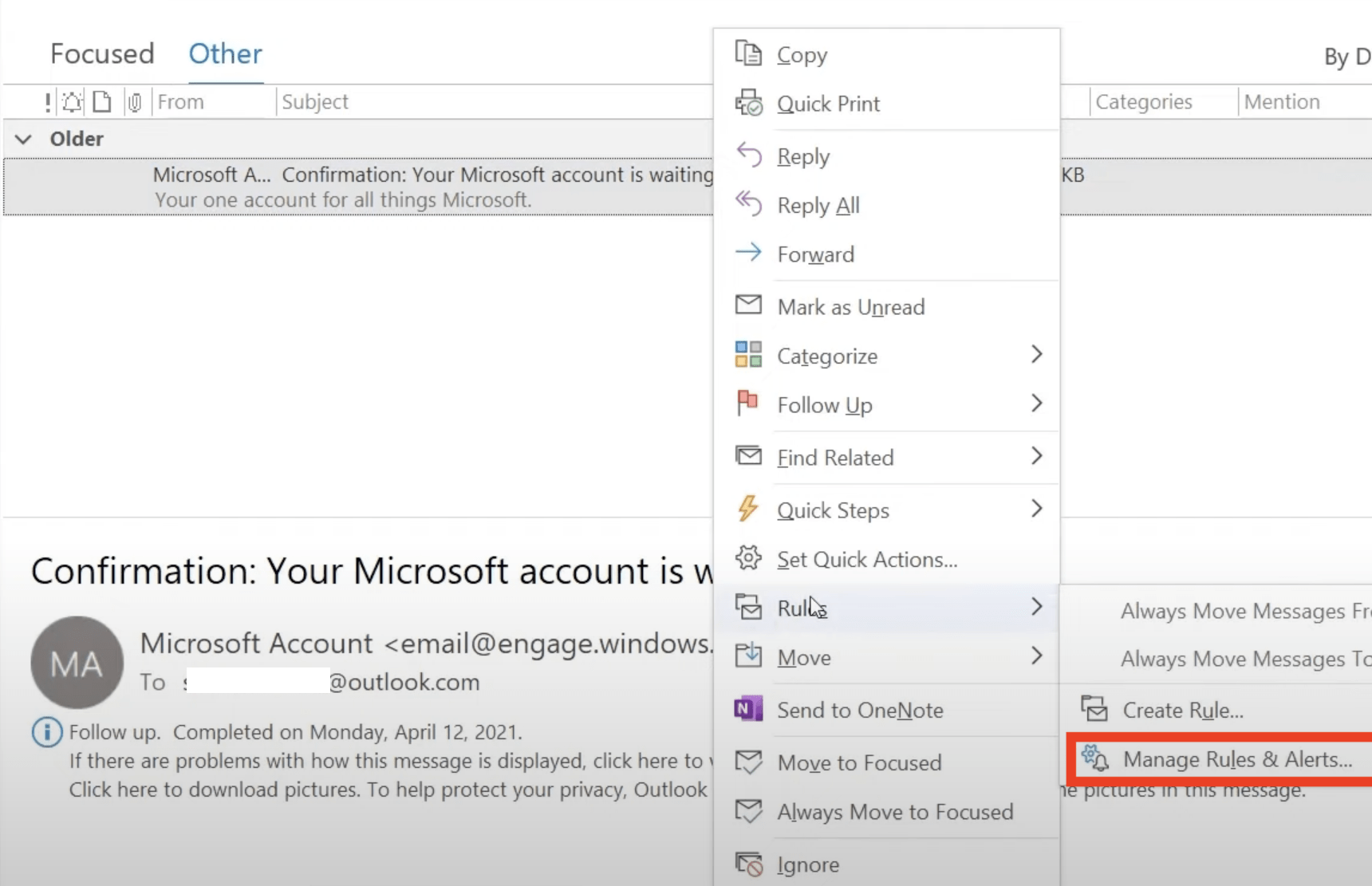Sort messages by the Mention column
1372x886 pixels.
[x=1305, y=102]
